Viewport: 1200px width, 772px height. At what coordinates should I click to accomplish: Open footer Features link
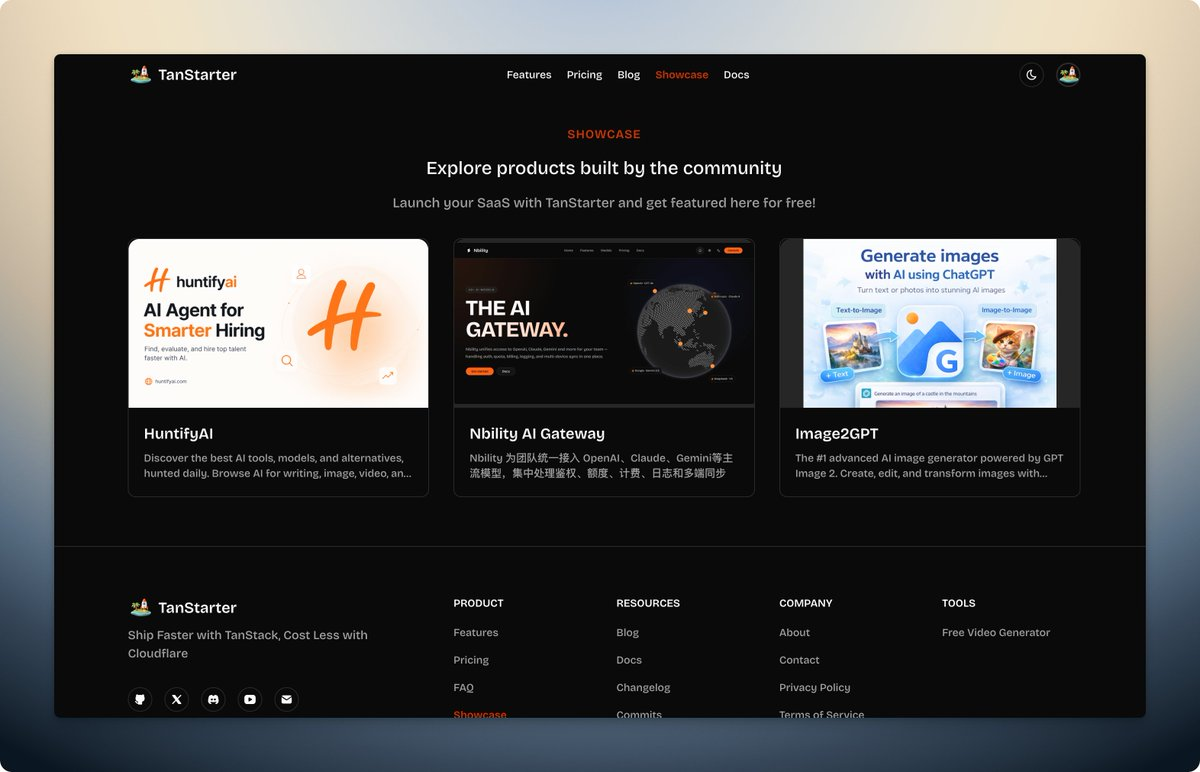point(476,633)
